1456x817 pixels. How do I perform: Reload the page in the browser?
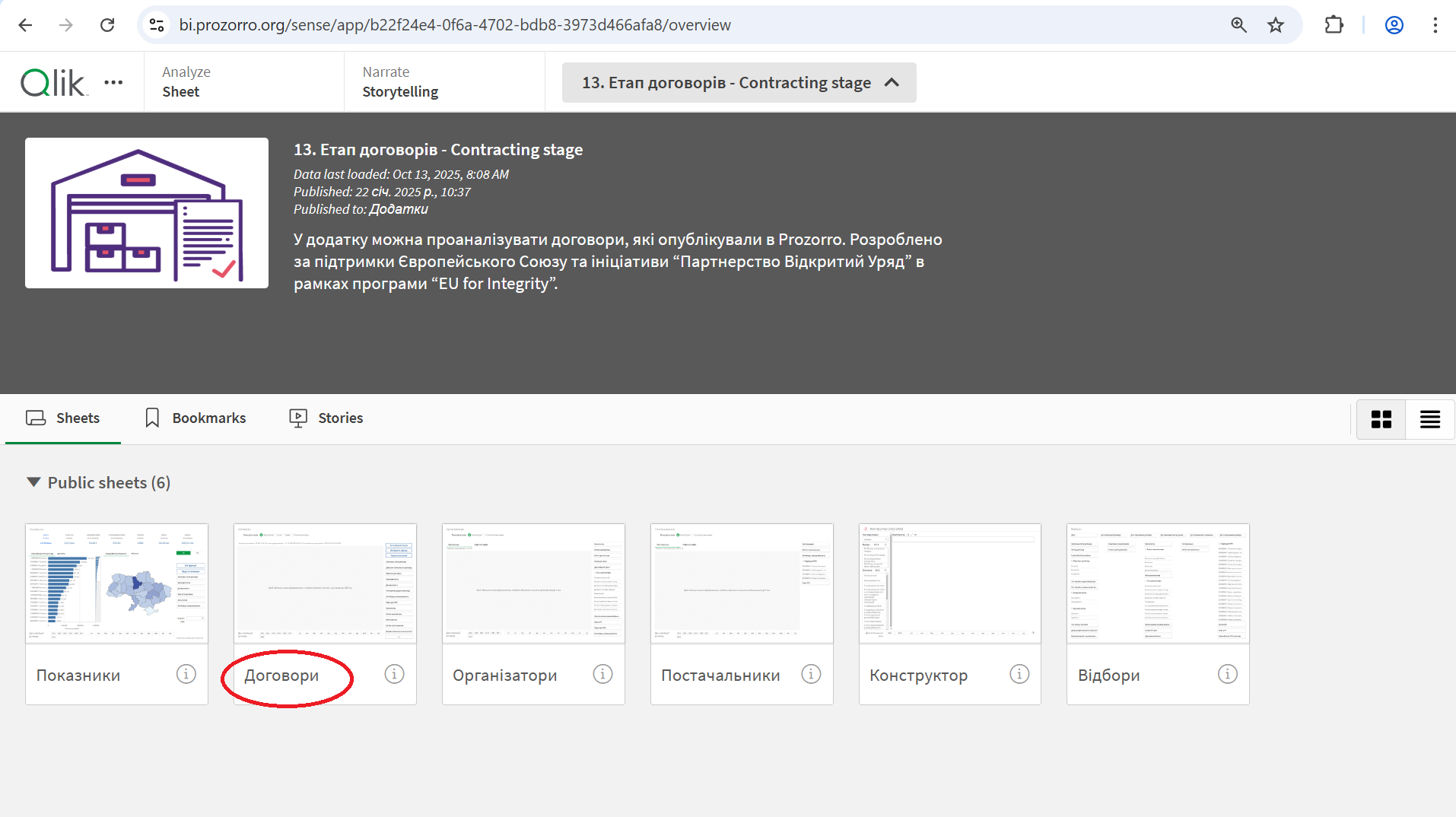[x=107, y=25]
